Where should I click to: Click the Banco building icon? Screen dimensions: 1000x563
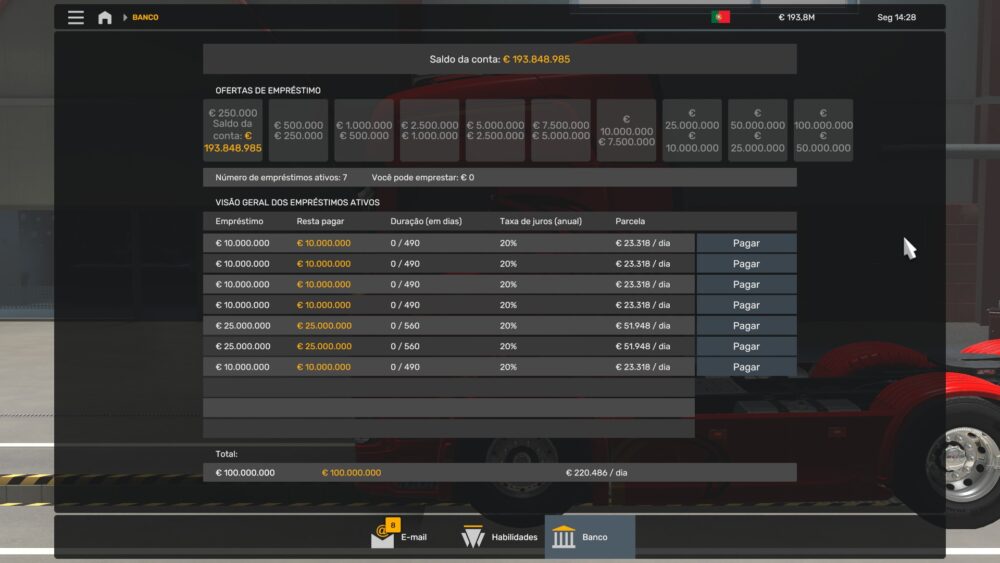tap(564, 537)
